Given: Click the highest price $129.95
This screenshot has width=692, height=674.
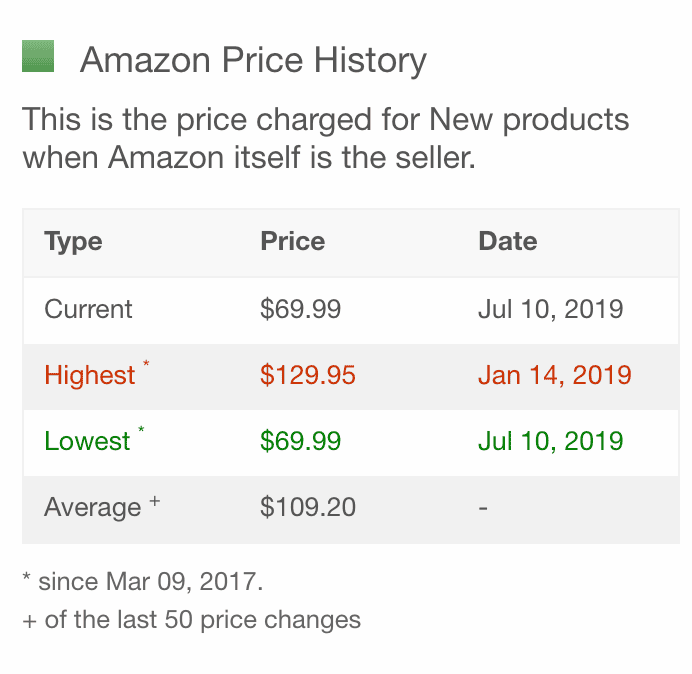Looking at the screenshot, I should (x=308, y=375).
